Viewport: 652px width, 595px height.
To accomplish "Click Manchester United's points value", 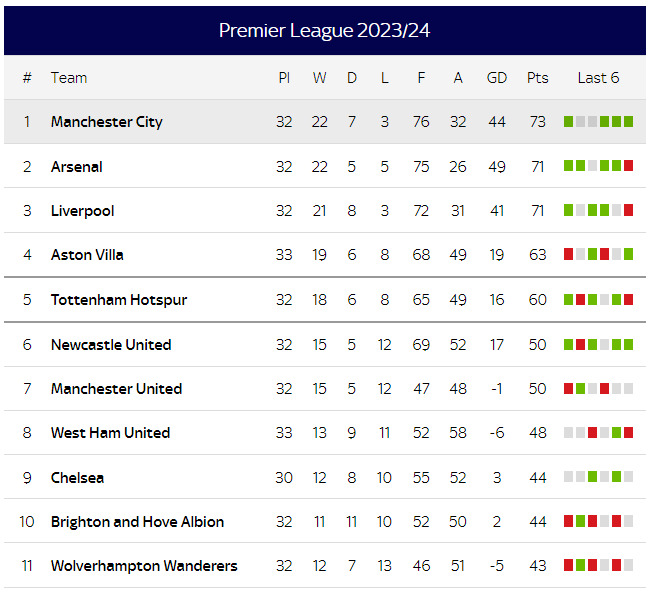I will 537,389.
